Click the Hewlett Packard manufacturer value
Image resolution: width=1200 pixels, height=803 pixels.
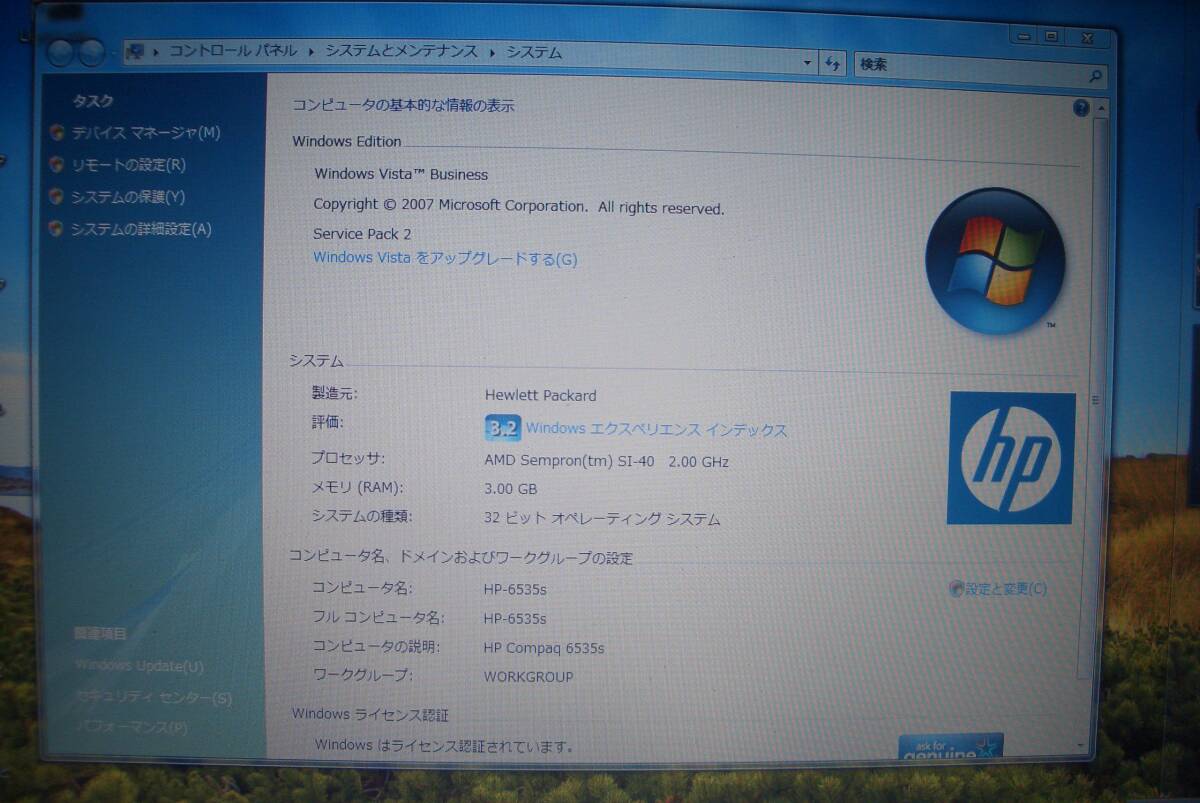(x=540, y=395)
